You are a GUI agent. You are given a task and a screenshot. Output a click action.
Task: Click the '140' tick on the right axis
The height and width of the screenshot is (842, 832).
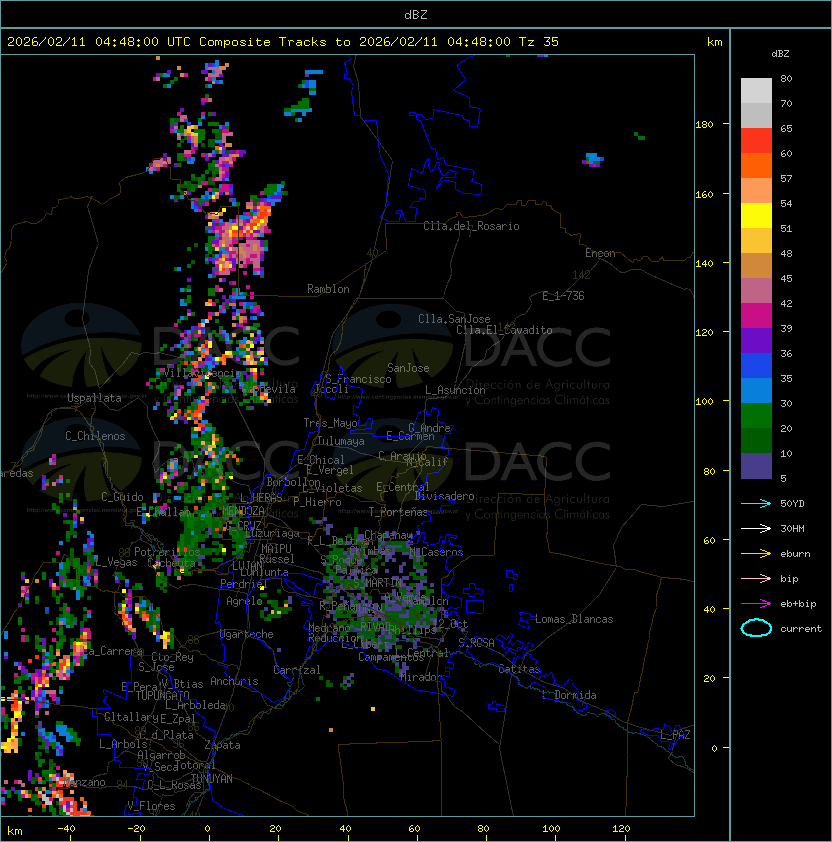704,264
